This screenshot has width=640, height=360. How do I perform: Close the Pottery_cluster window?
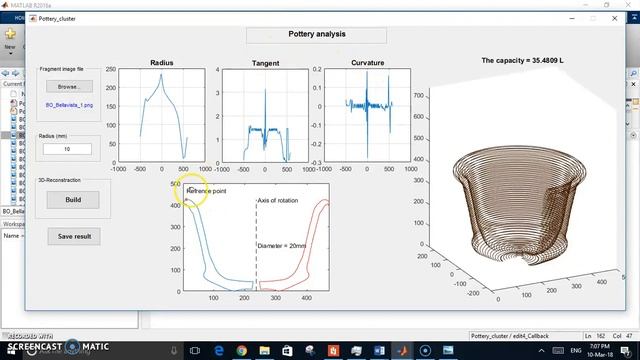(x=614, y=18)
